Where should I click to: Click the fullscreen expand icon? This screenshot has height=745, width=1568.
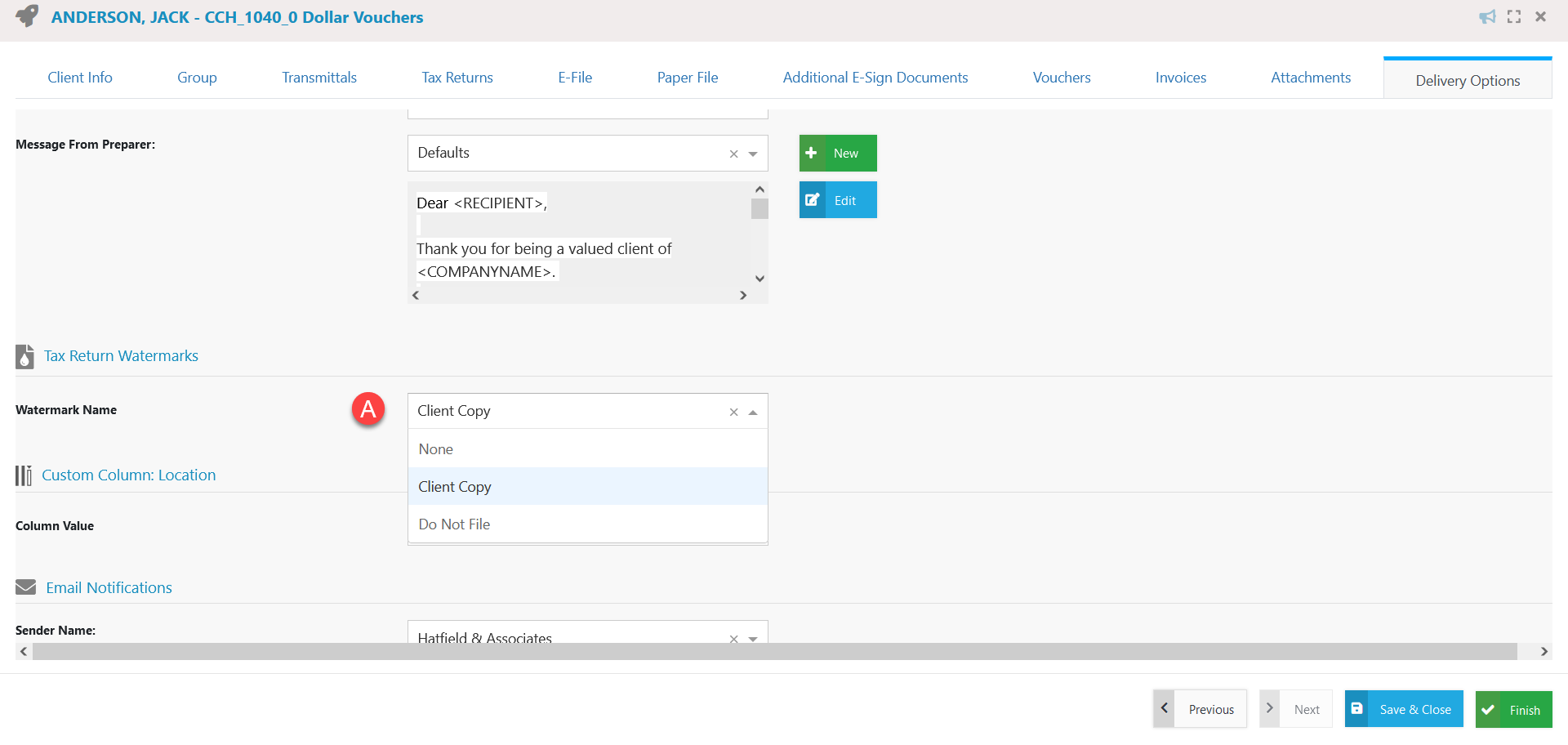point(1515,16)
